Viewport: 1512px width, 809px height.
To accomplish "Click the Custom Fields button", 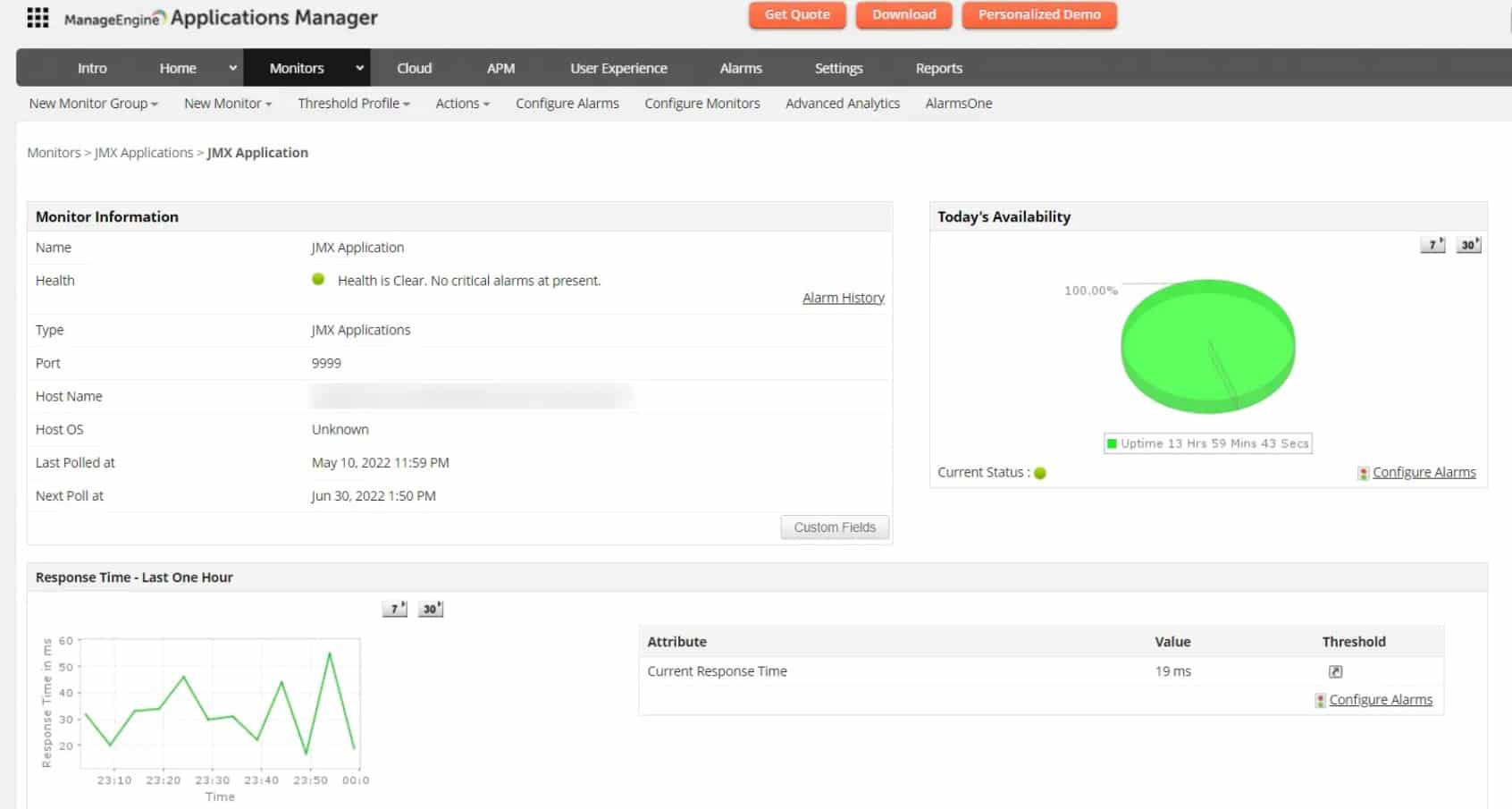I will 833,527.
